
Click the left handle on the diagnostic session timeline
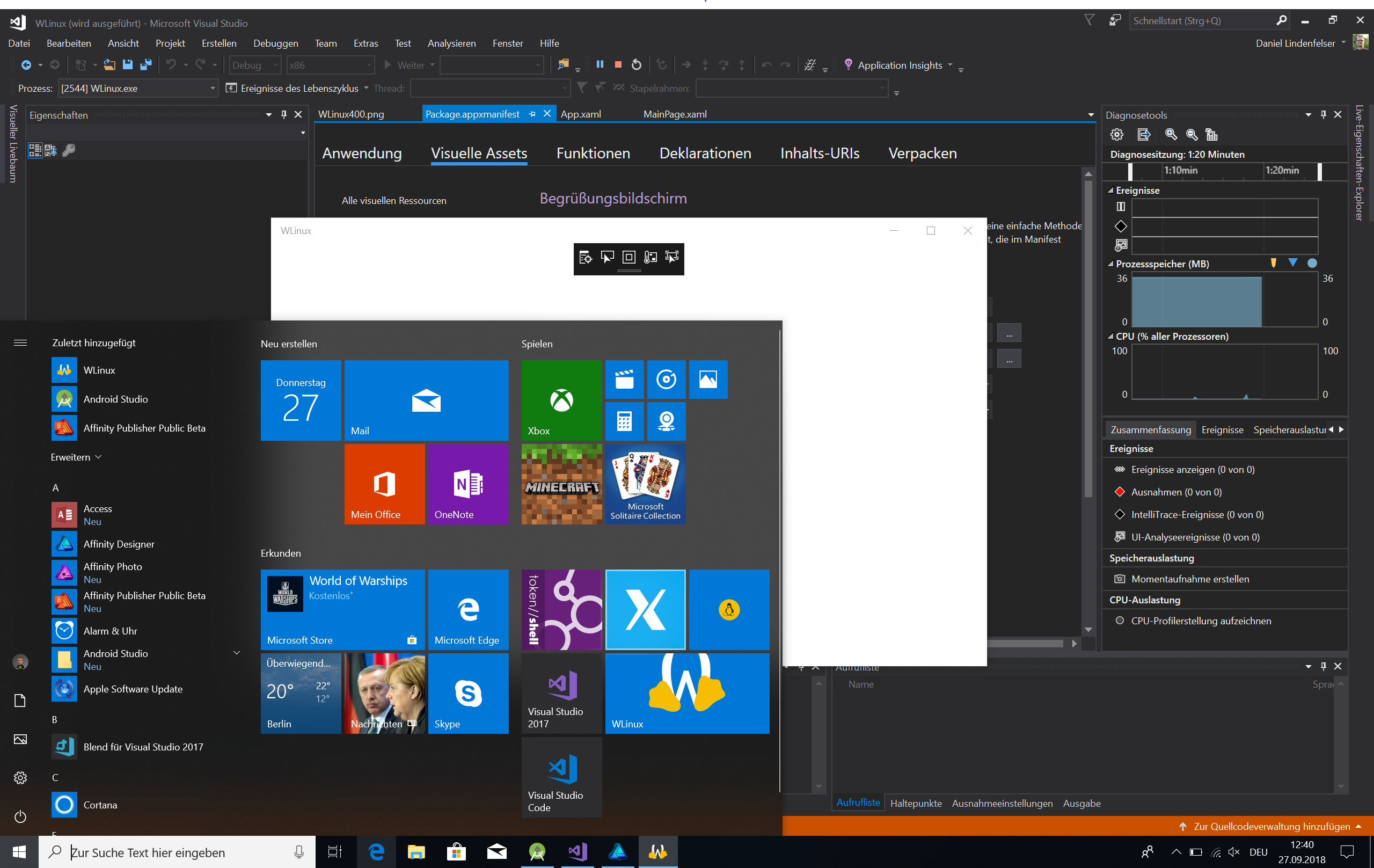tap(1130, 171)
